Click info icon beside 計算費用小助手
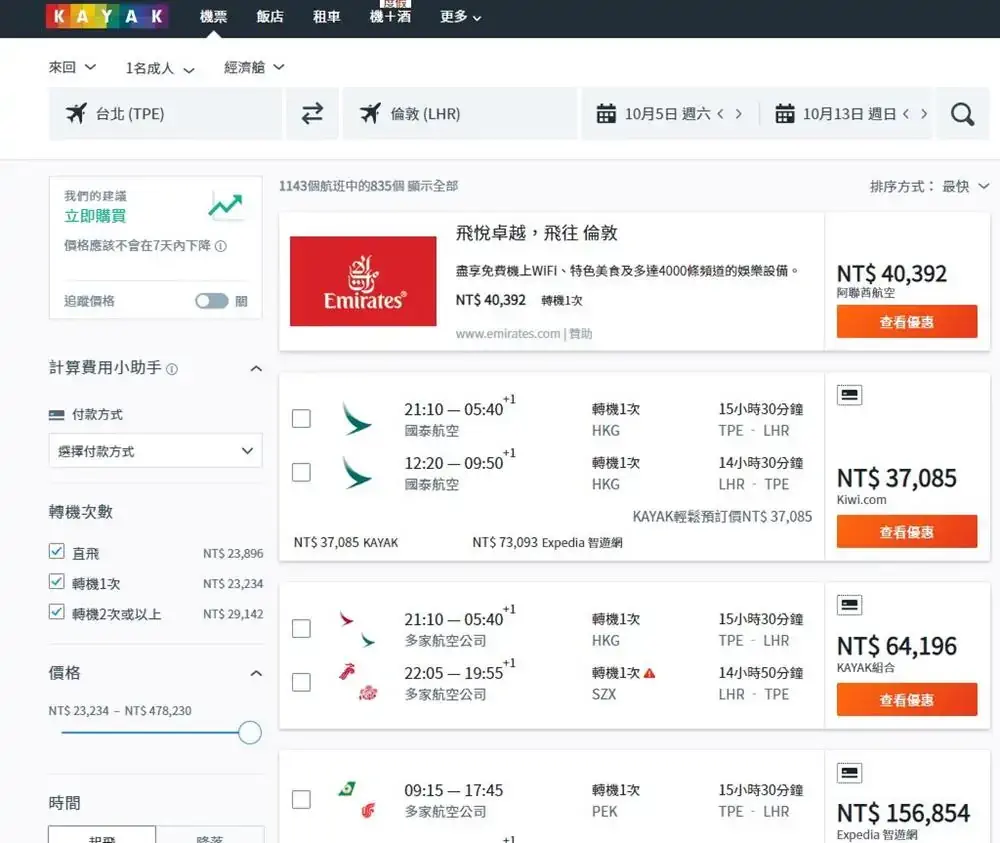Screen dimensions: 1000x843 [172, 369]
